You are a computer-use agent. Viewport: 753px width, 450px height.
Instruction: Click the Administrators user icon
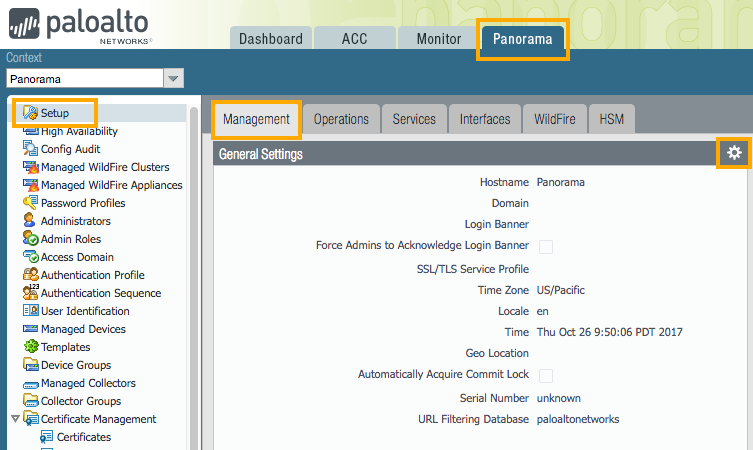click(30, 221)
